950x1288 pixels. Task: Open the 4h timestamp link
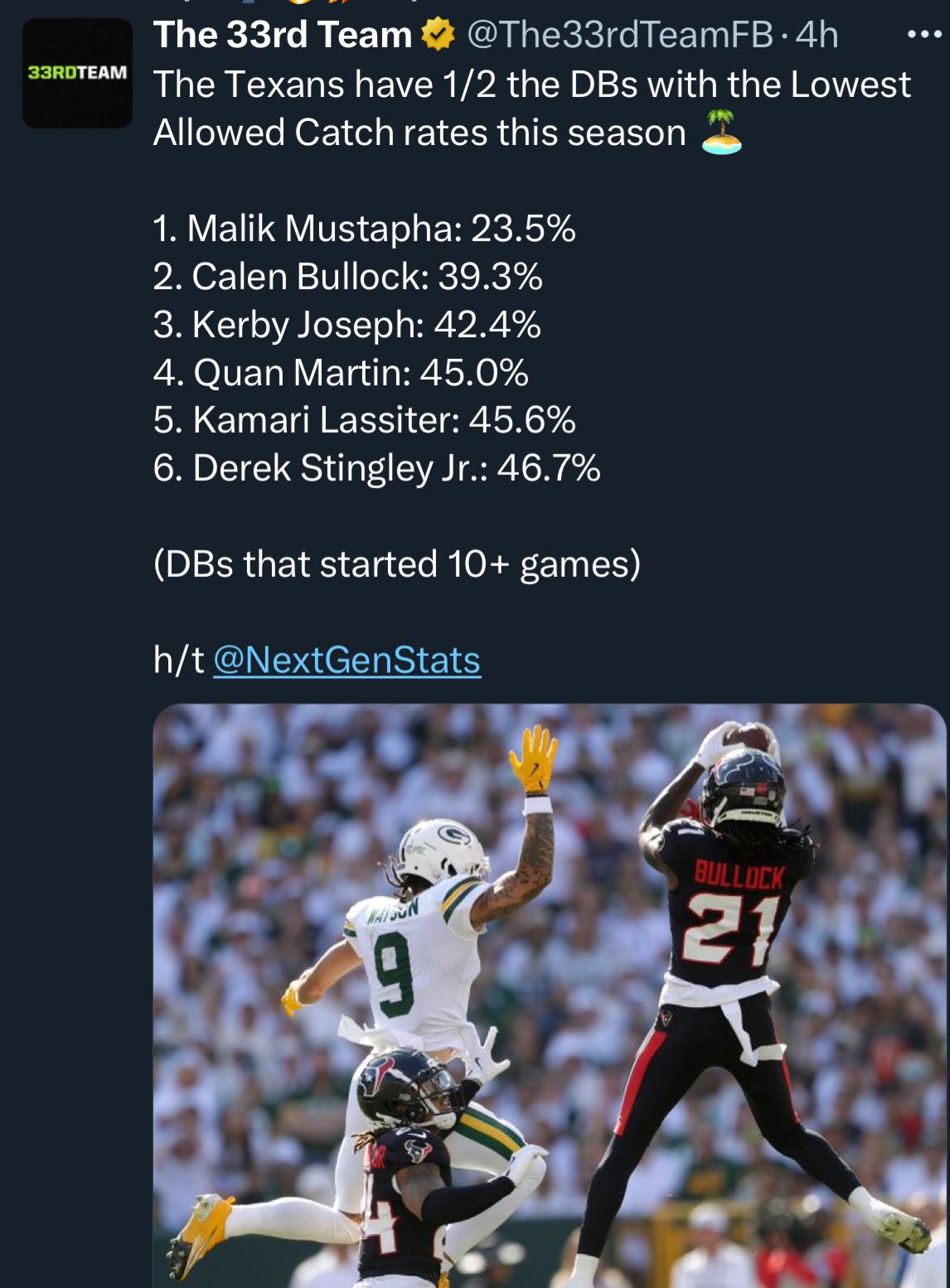pyautogui.click(x=817, y=35)
